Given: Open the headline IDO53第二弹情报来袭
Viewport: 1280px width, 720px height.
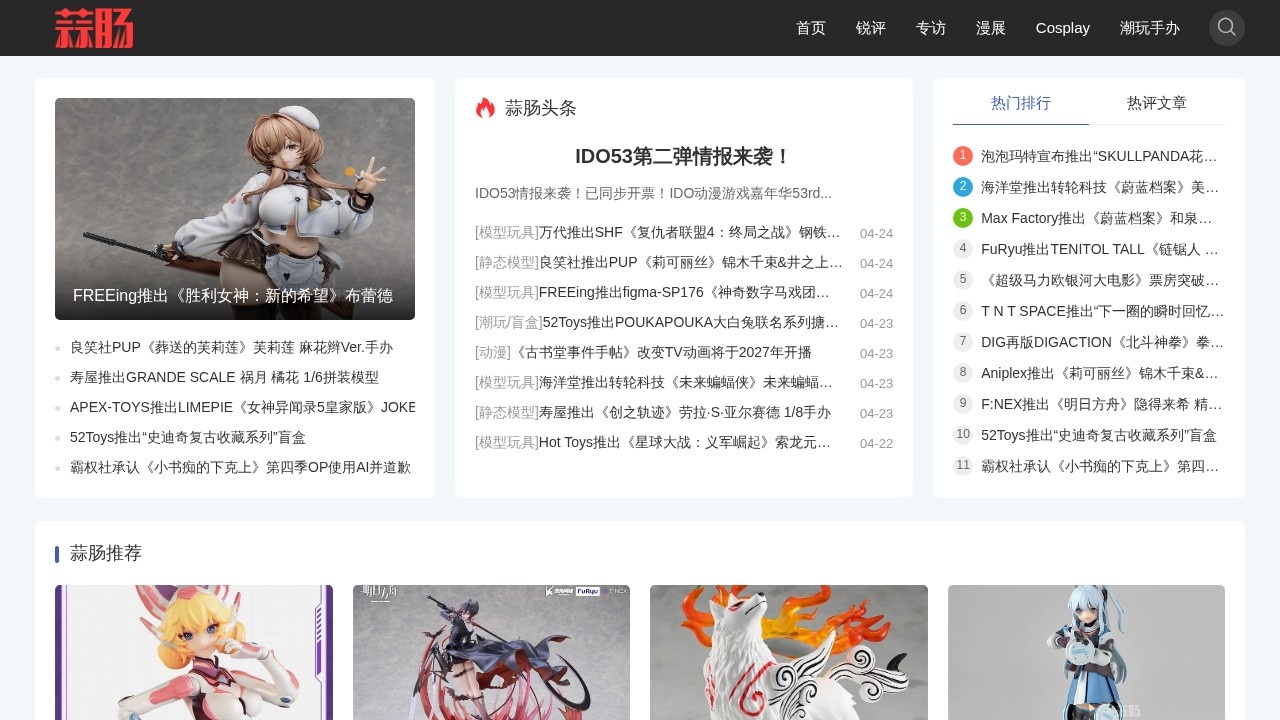Looking at the screenshot, I should click(x=683, y=157).
